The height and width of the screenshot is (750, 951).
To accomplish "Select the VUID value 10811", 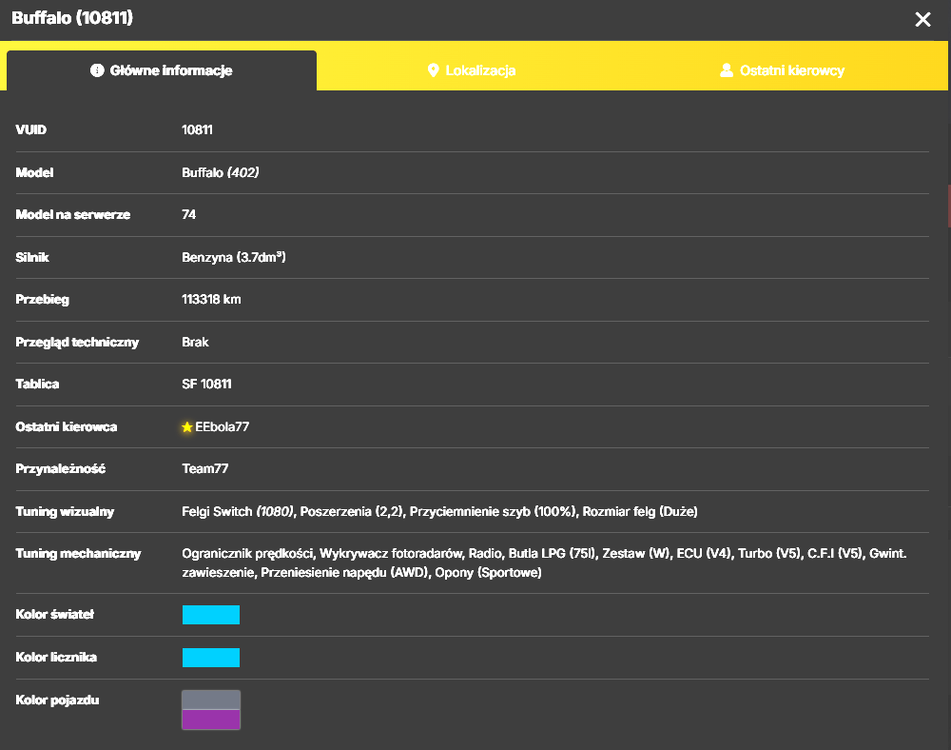I will pyautogui.click(x=197, y=130).
